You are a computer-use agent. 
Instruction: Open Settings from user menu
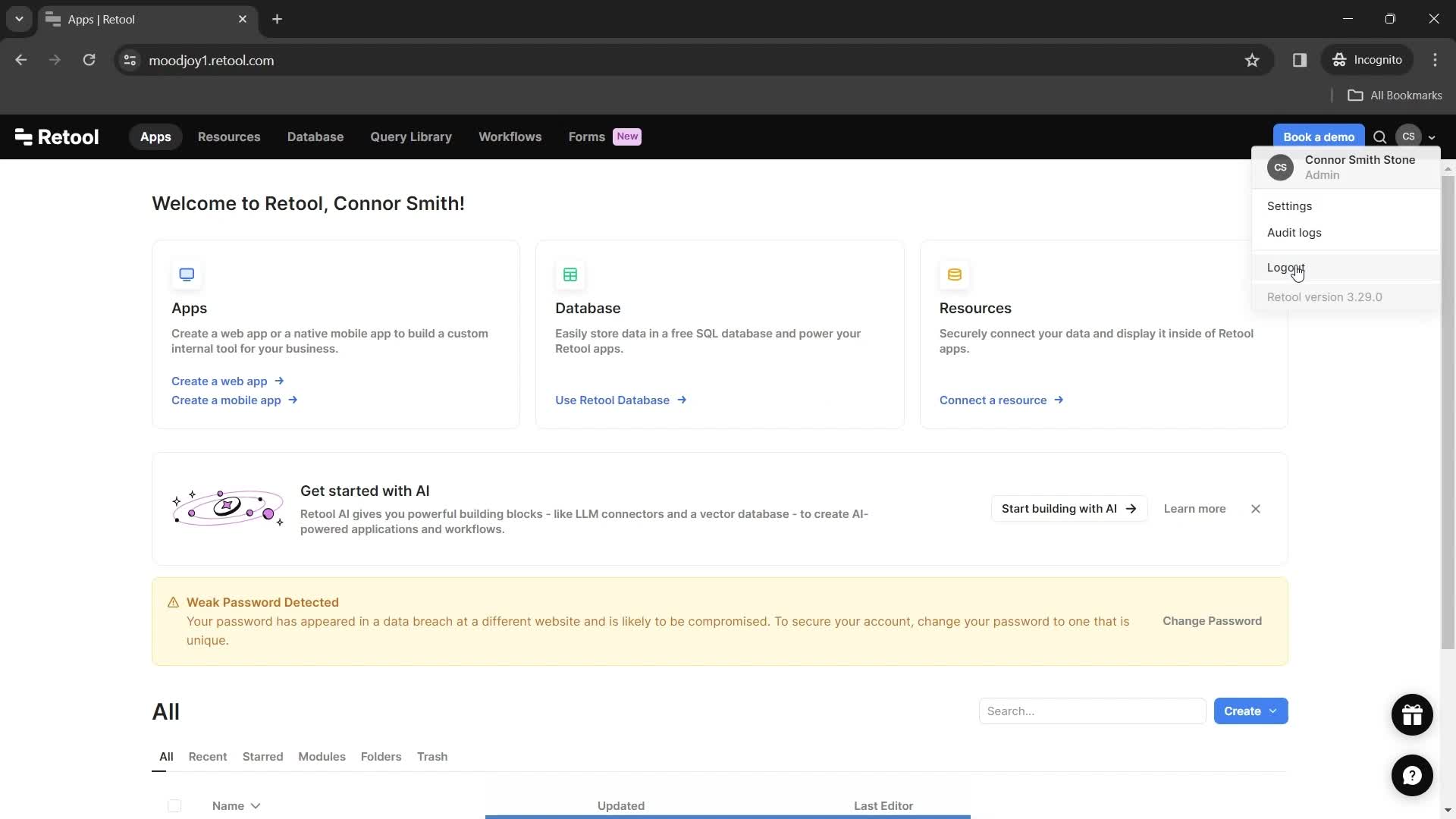click(x=1291, y=206)
